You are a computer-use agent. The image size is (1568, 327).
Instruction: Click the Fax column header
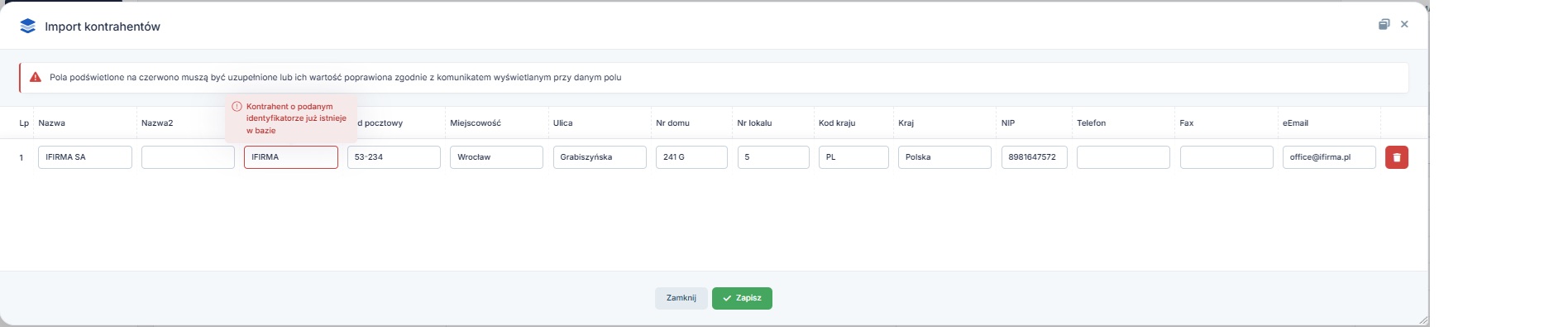[x=1187, y=123]
